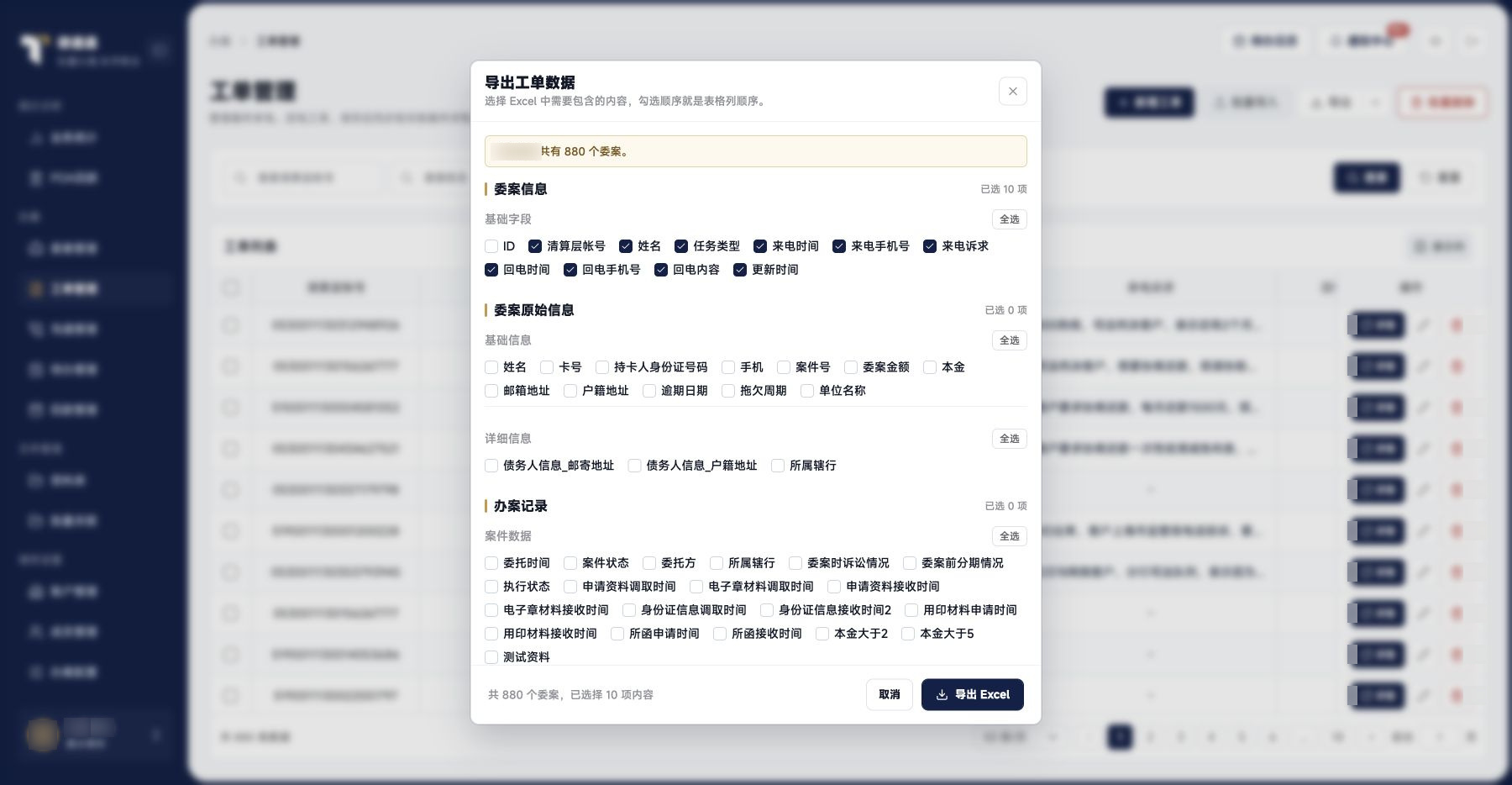Click the download icon in 导出 Excel button
The height and width of the screenshot is (785, 1512).
pyautogui.click(x=942, y=695)
